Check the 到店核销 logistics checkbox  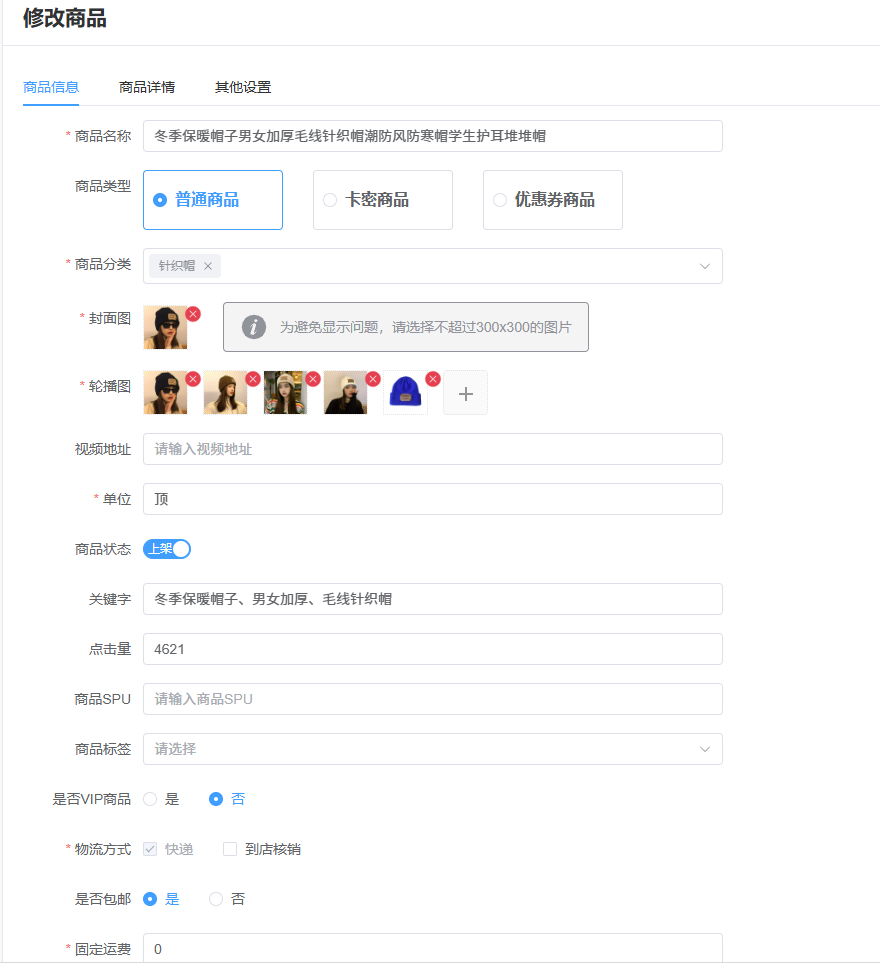coord(230,849)
